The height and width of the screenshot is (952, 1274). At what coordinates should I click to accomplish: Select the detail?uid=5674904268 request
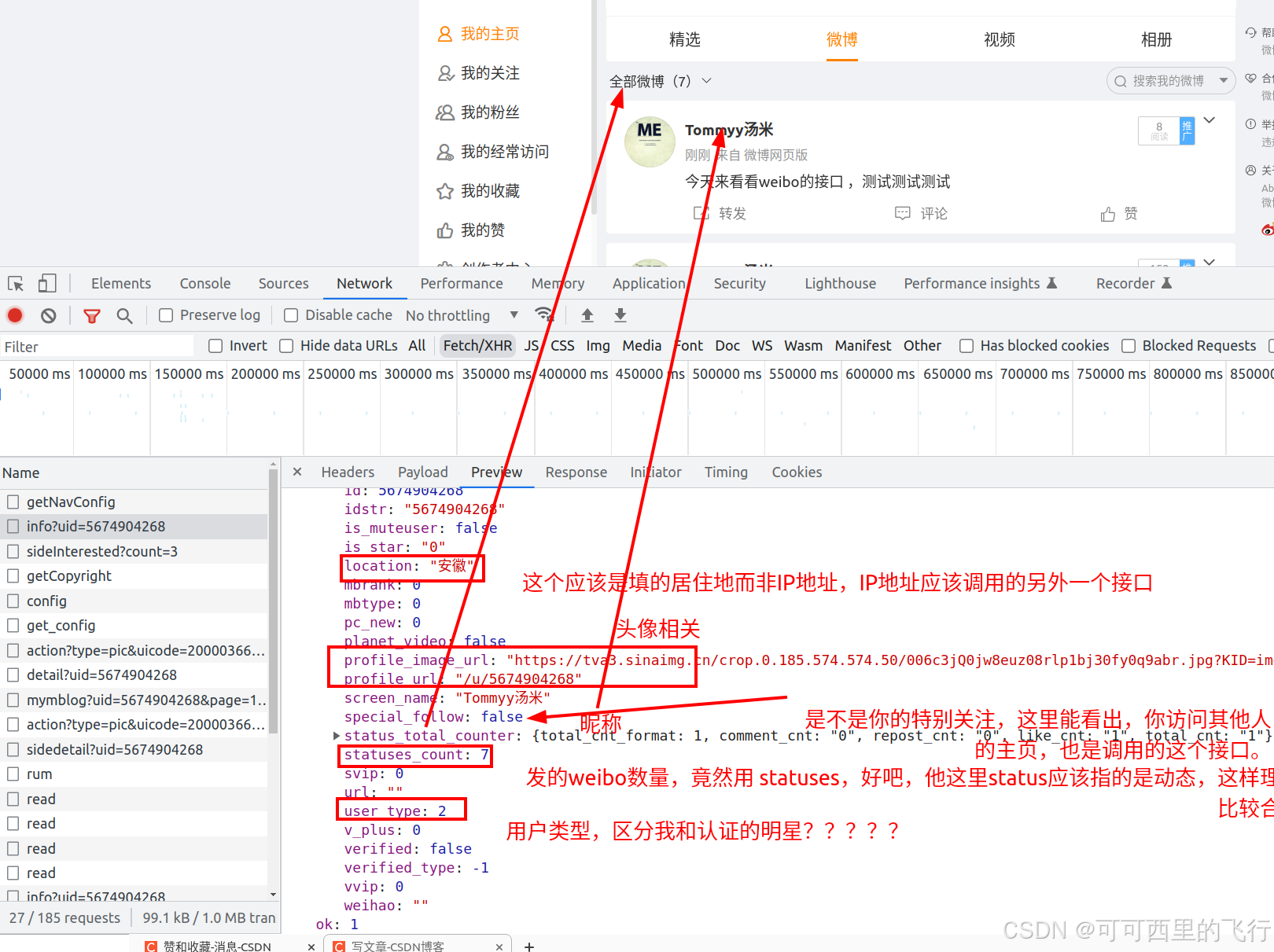tap(134, 675)
